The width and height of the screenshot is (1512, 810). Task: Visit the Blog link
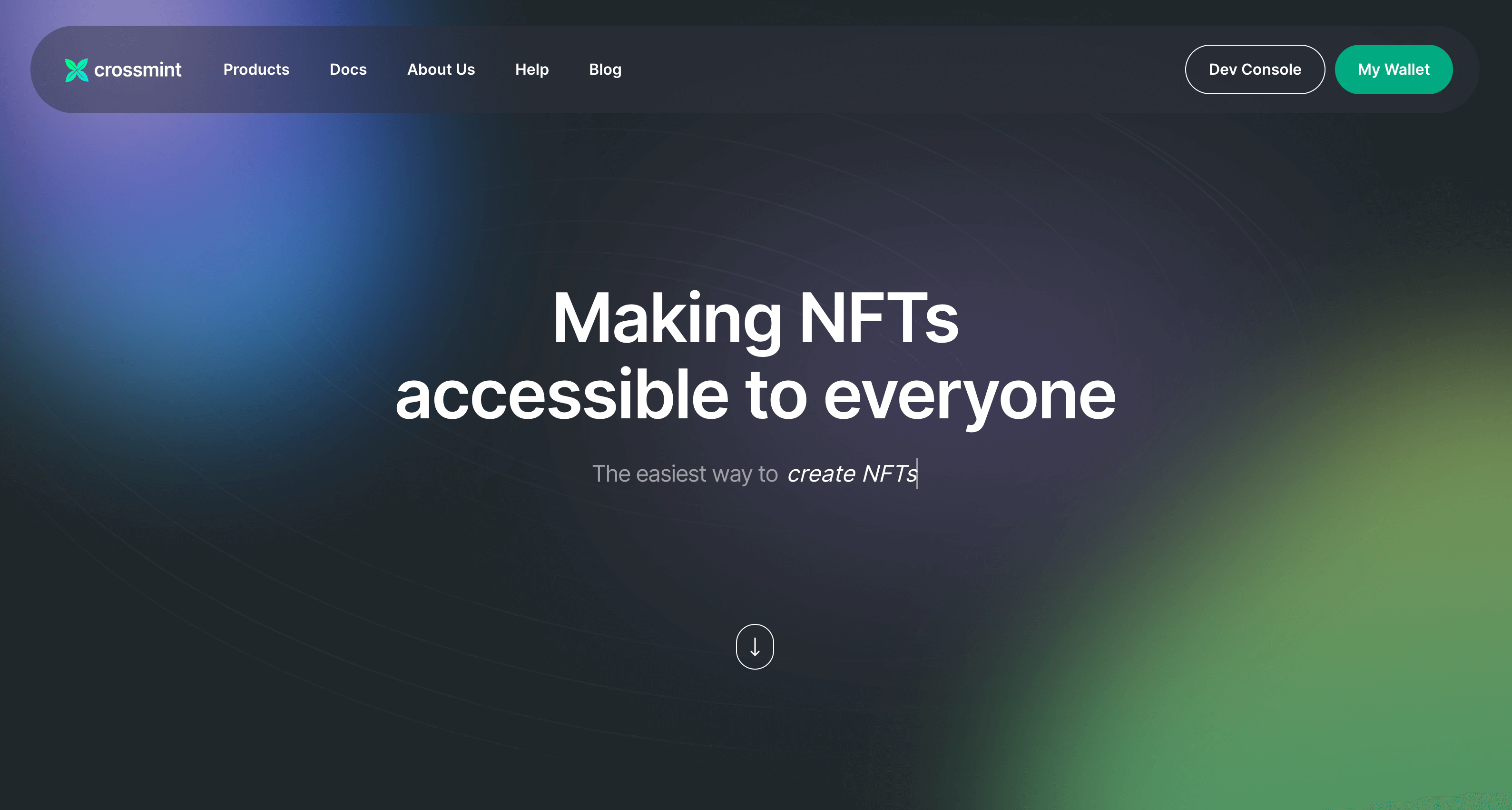605,69
